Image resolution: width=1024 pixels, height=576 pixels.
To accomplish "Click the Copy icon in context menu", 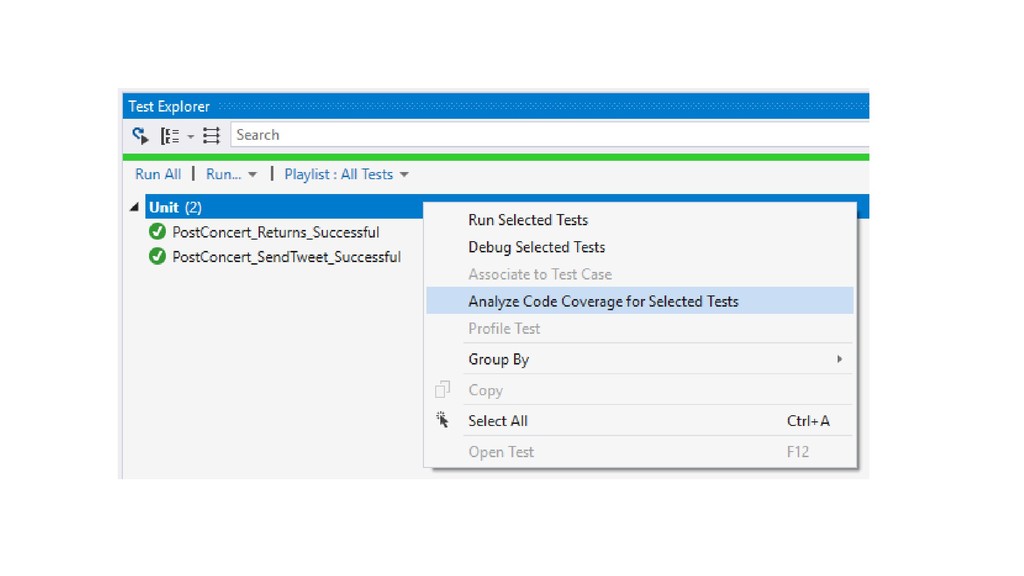I will tap(442, 390).
